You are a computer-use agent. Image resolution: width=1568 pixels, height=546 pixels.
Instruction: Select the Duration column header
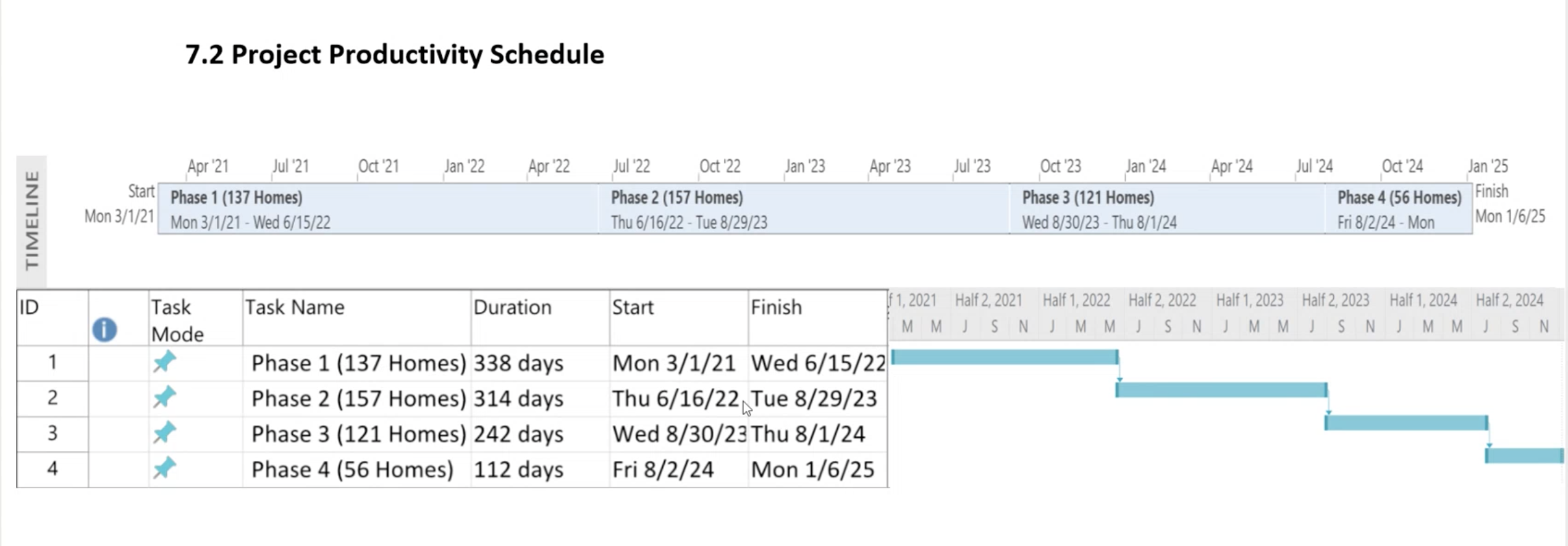(x=513, y=307)
